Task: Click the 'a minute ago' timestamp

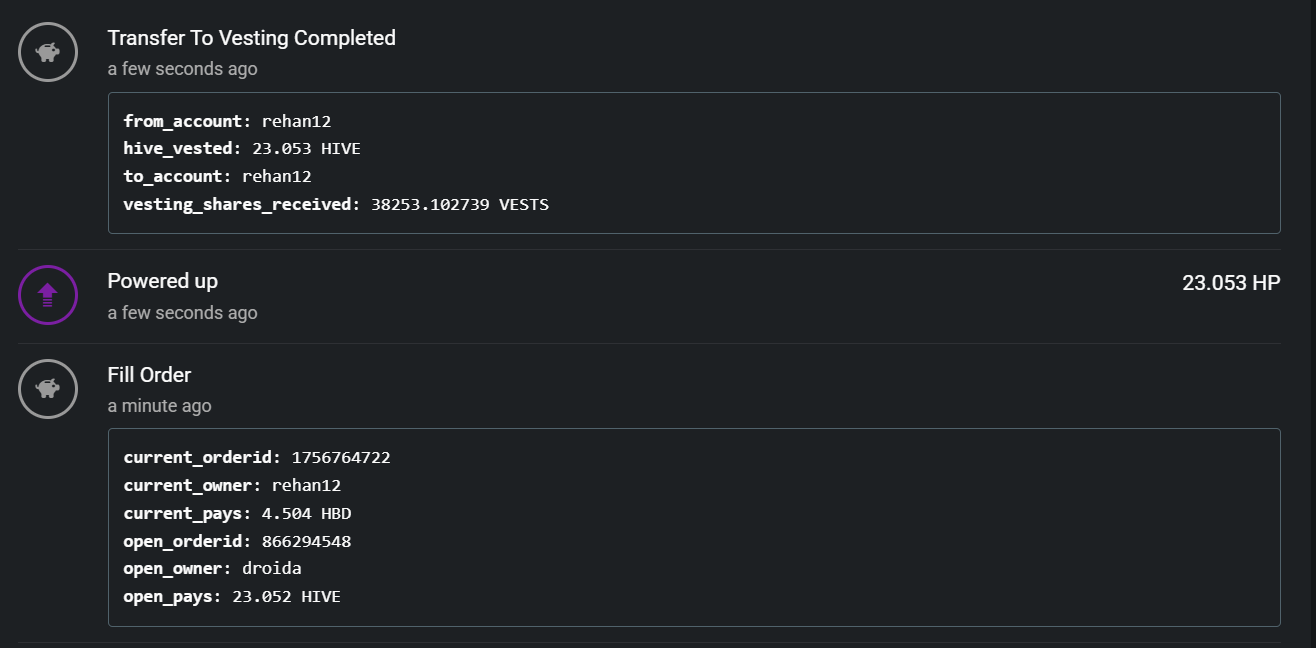Action: click(x=159, y=406)
